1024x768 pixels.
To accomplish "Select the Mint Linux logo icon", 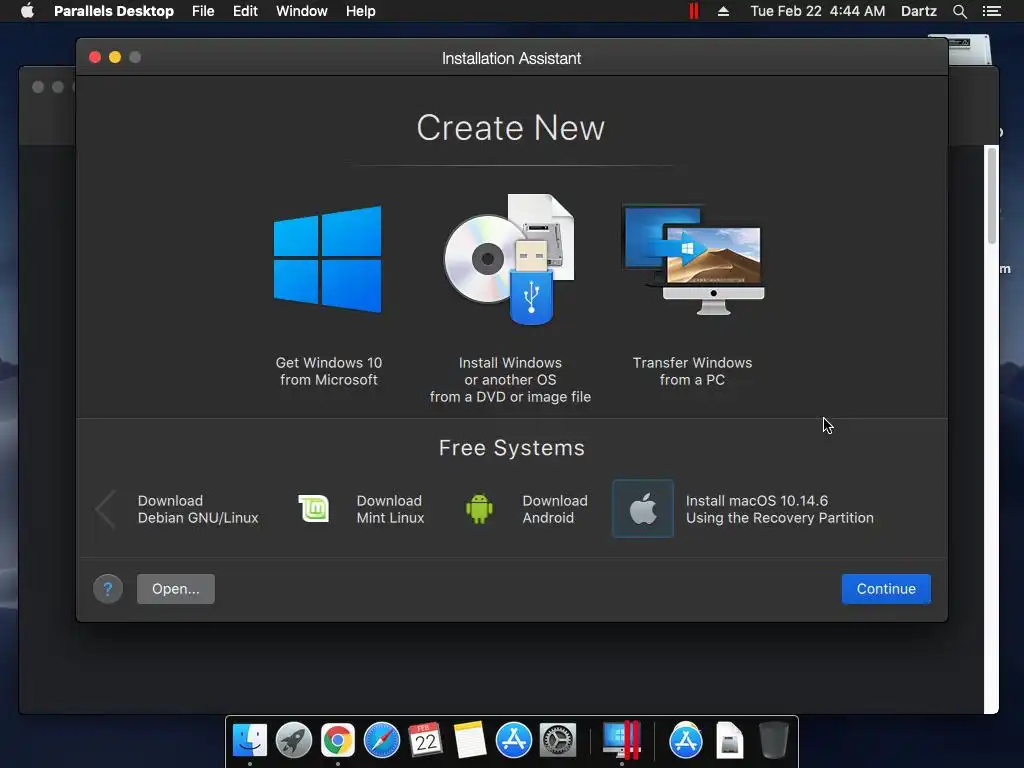I will 313,509.
